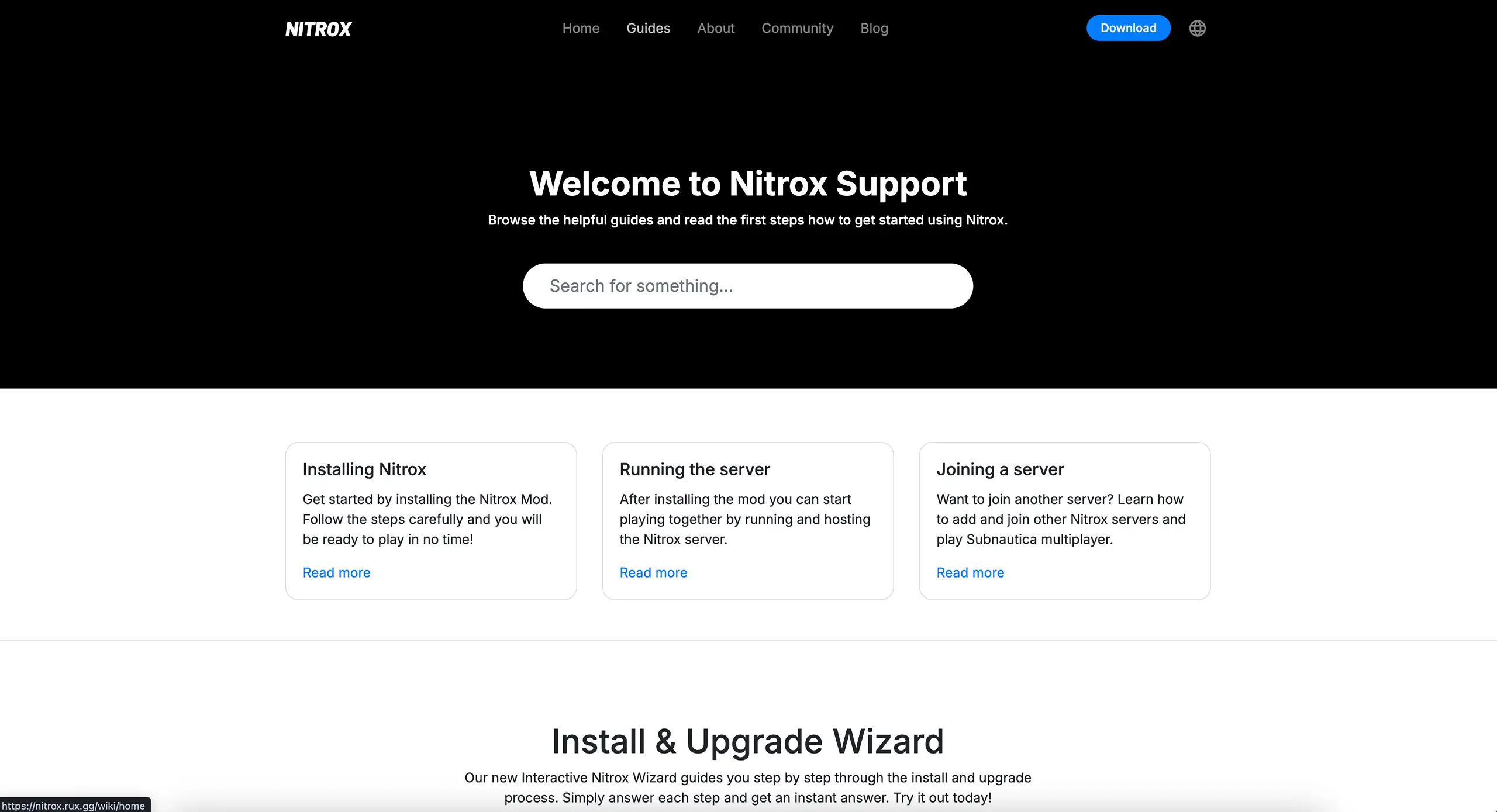Focus the 'Search for something...' field

[748, 286]
